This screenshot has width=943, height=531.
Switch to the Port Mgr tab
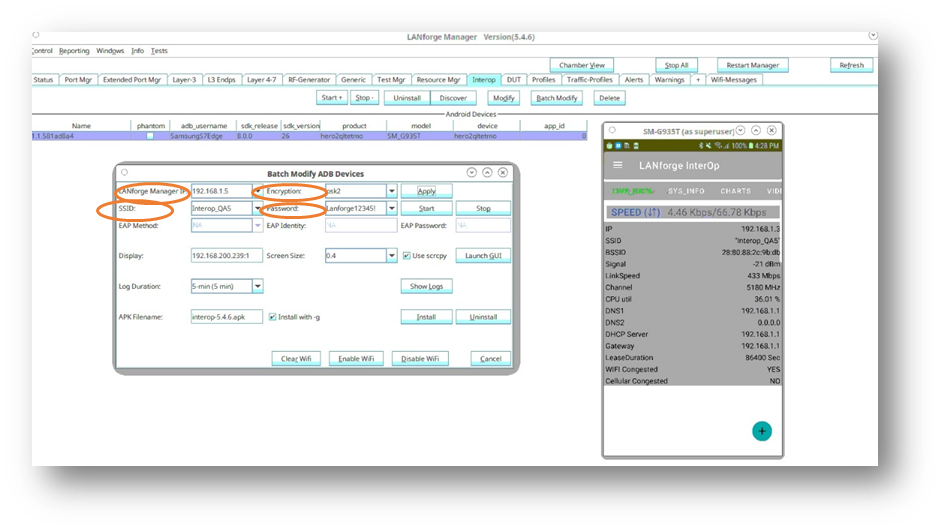tap(78, 80)
